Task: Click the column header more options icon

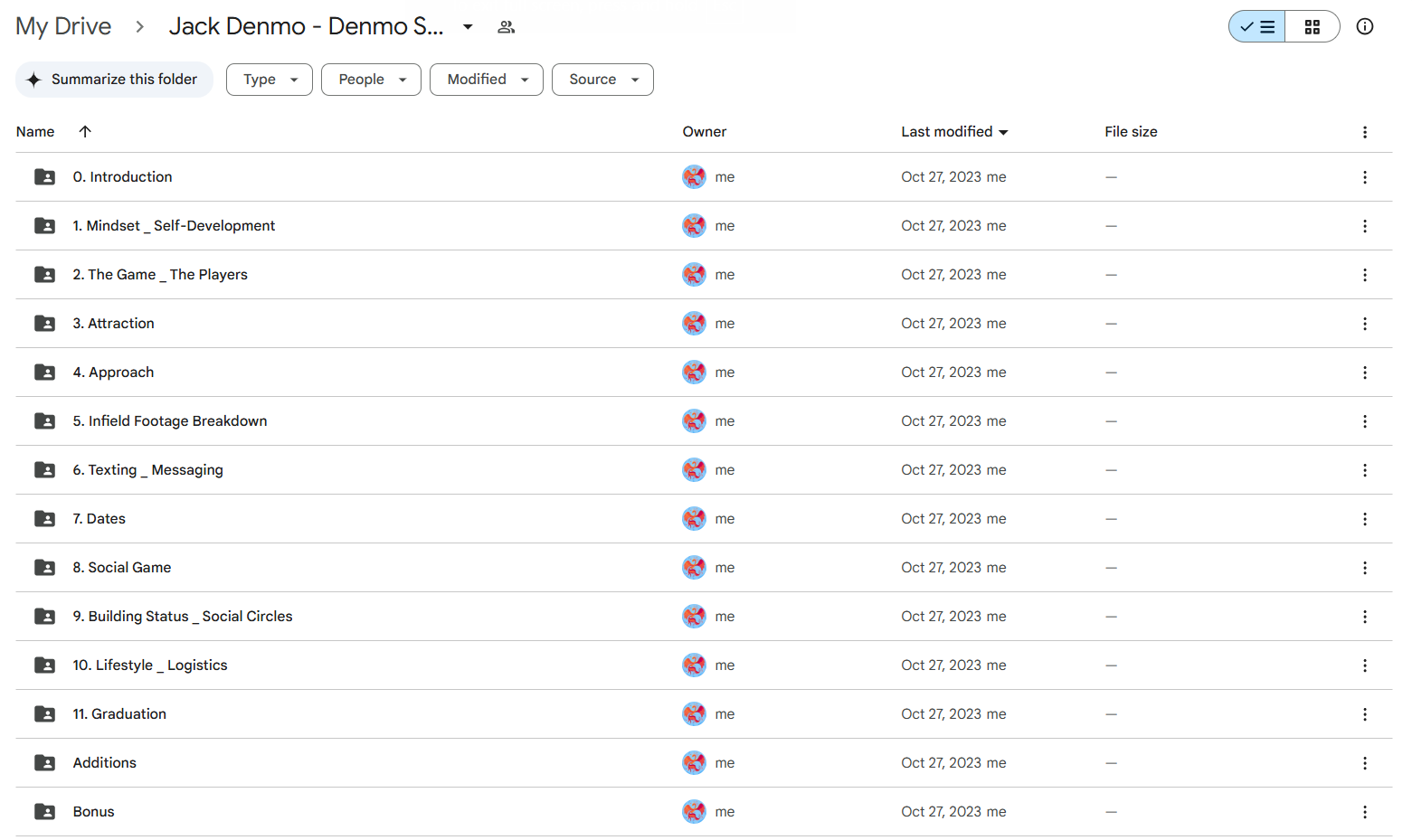Action: click(x=1364, y=132)
